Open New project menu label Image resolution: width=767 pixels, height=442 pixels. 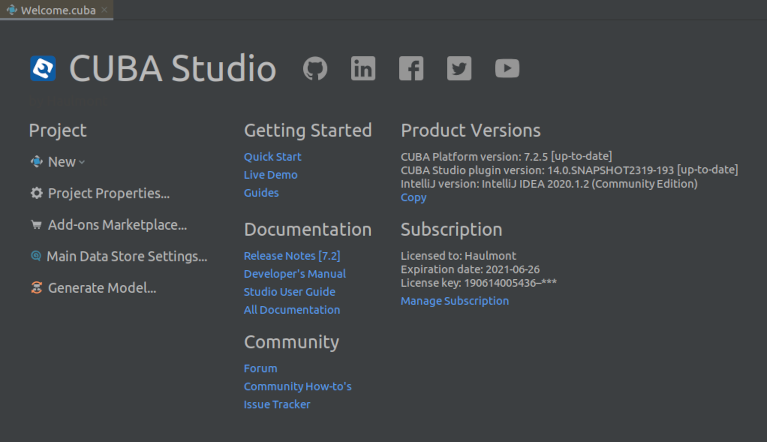[x=62, y=162]
